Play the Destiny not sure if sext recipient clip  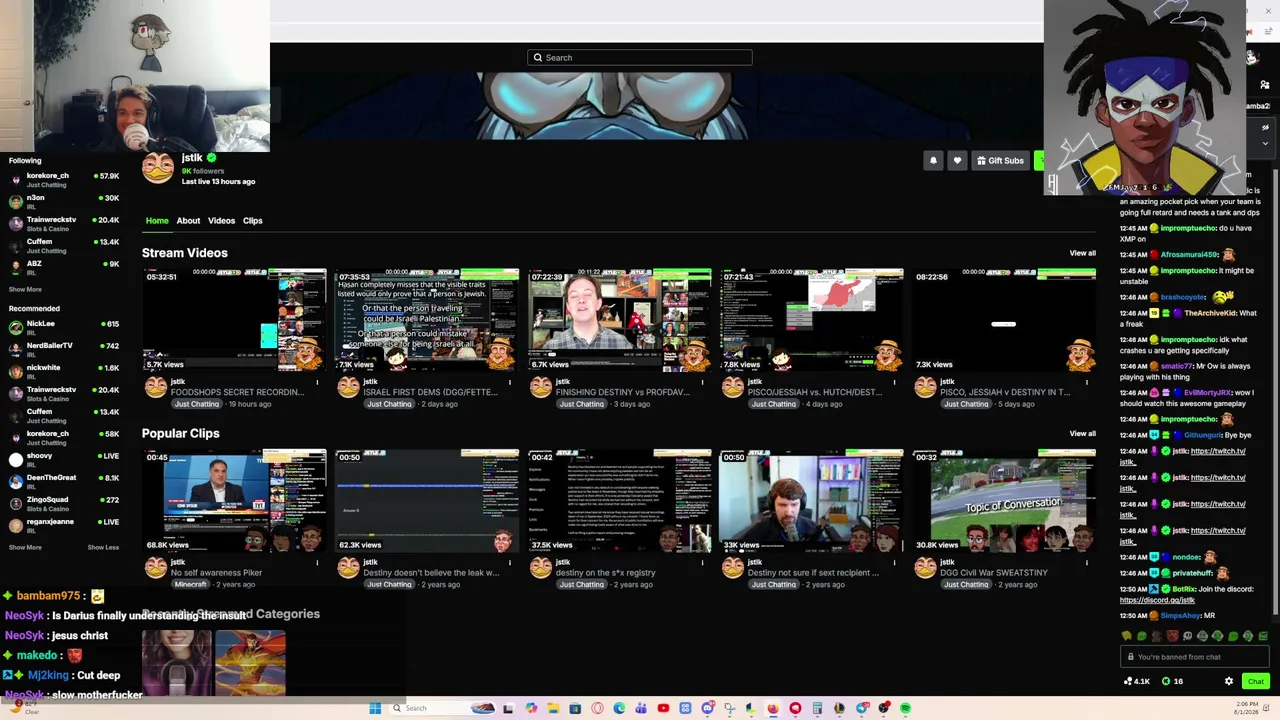(x=812, y=500)
